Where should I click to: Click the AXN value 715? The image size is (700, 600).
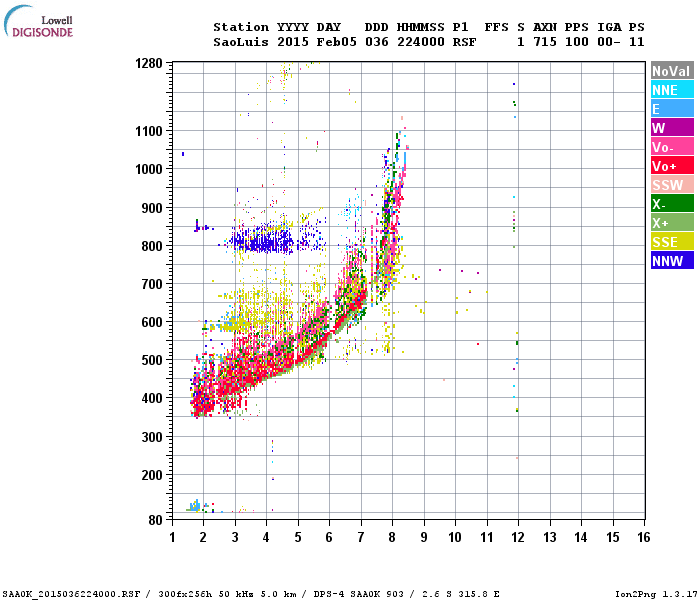(545, 42)
